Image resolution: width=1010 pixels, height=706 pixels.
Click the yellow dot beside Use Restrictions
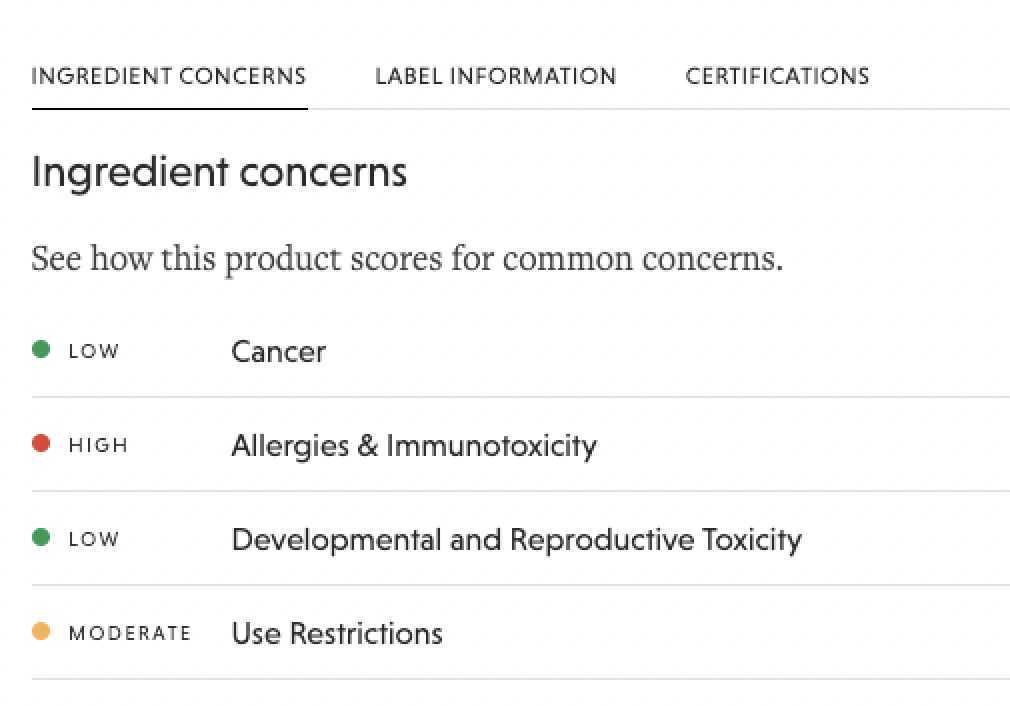click(x=41, y=632)
